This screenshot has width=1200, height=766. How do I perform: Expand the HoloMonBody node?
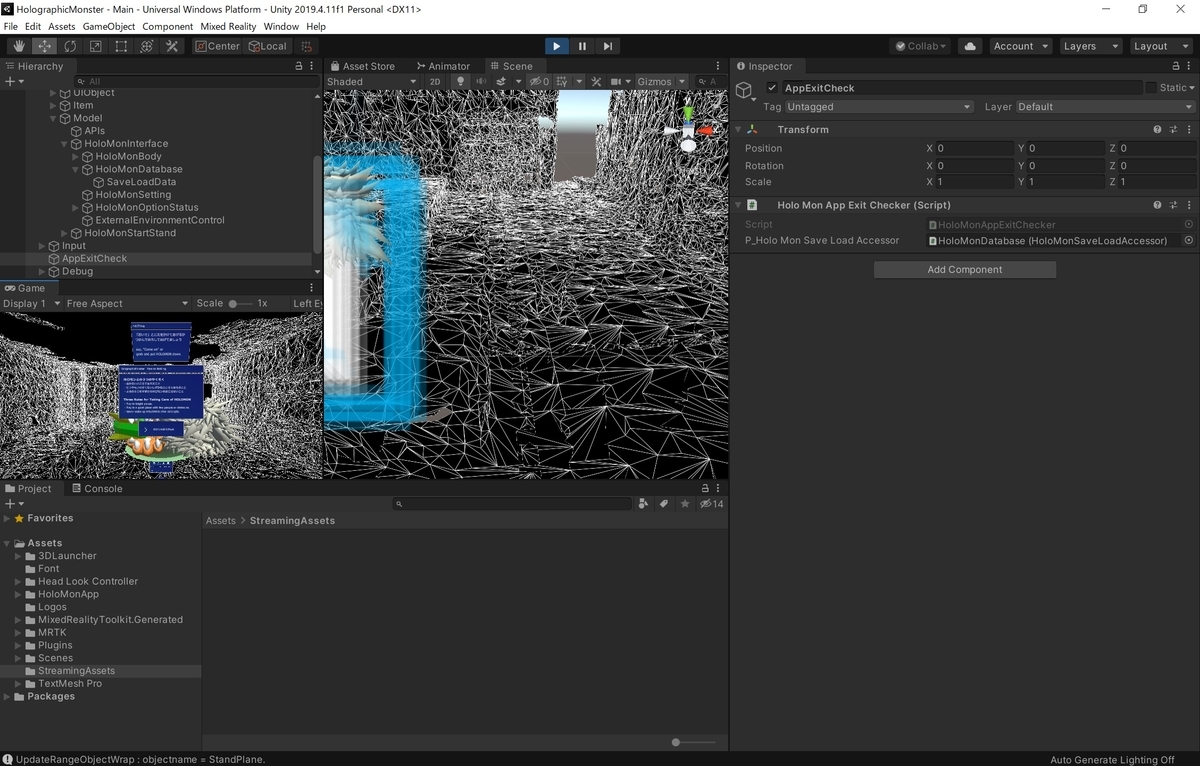[75, 157]
